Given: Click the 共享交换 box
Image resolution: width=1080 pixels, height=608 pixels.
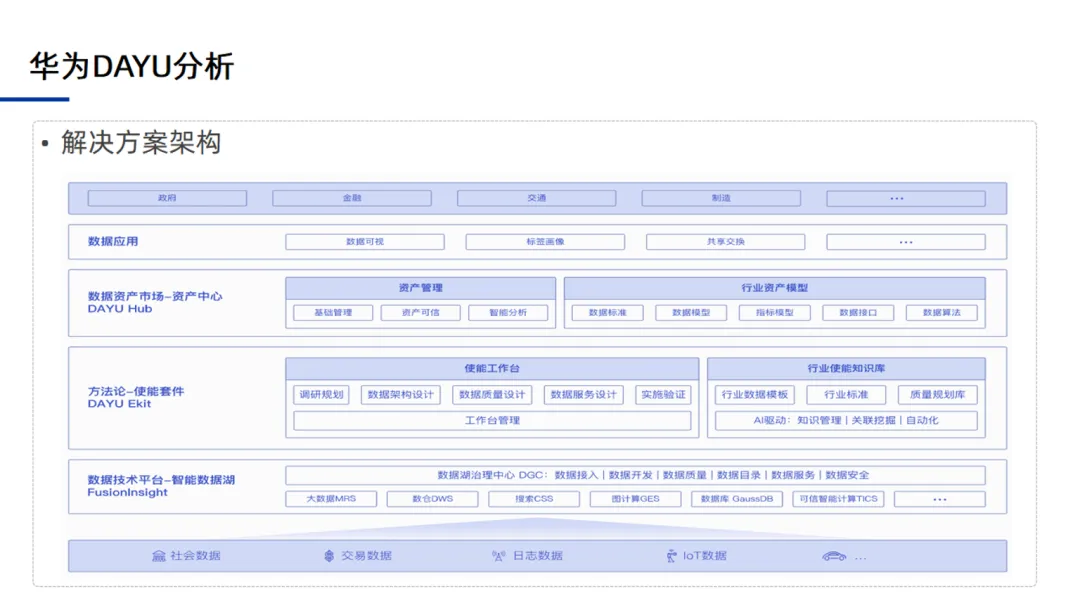Looking at the screenshot, I should (x=725, y=242).
